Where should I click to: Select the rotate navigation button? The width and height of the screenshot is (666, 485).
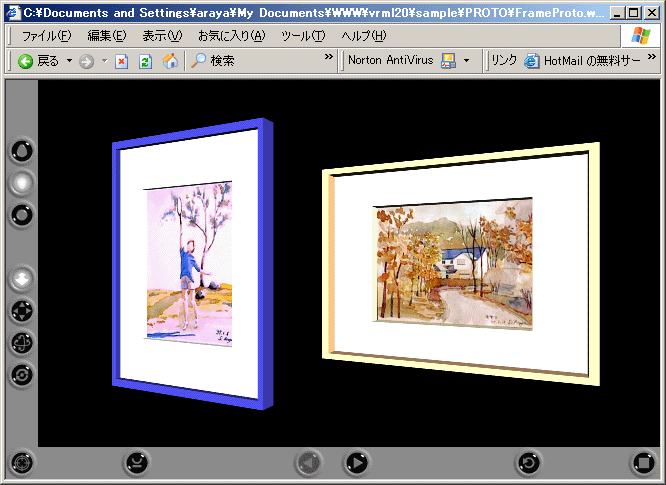tap(22, 343)
